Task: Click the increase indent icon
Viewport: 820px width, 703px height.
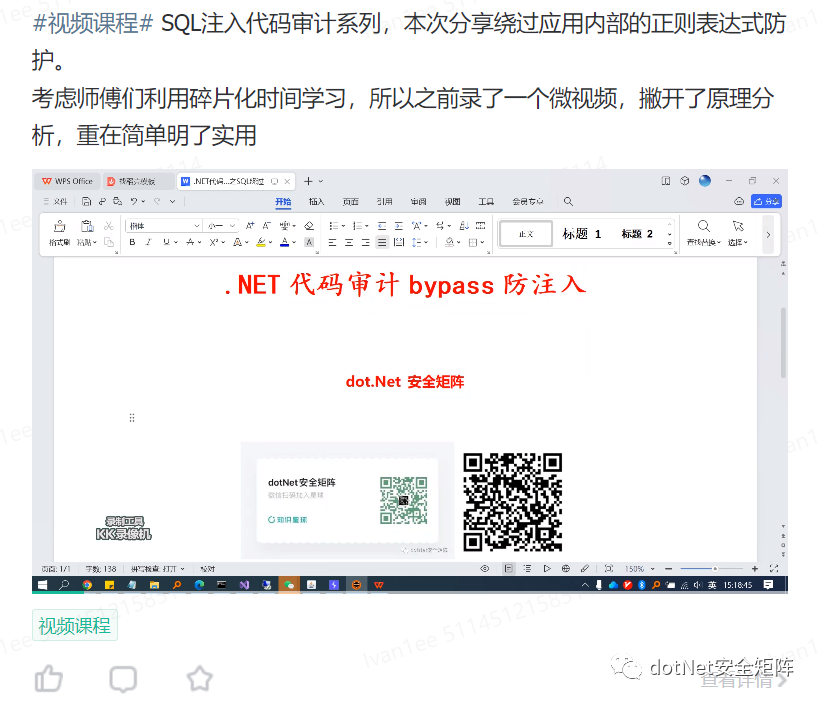Action: coord(398,226)
